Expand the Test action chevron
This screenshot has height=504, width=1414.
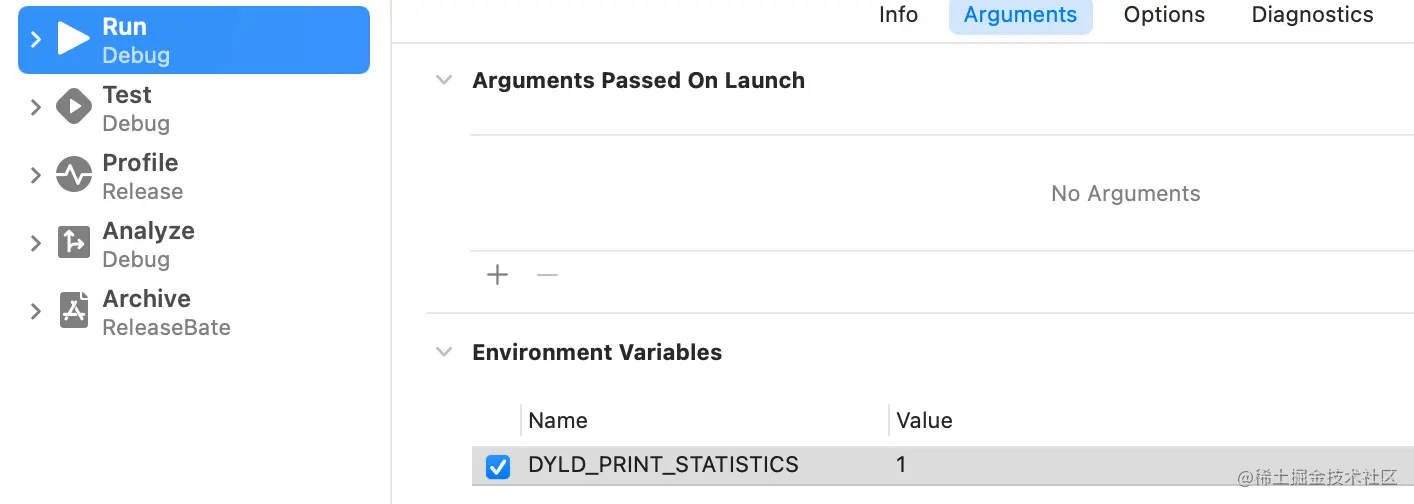click(x=36, y=107)
